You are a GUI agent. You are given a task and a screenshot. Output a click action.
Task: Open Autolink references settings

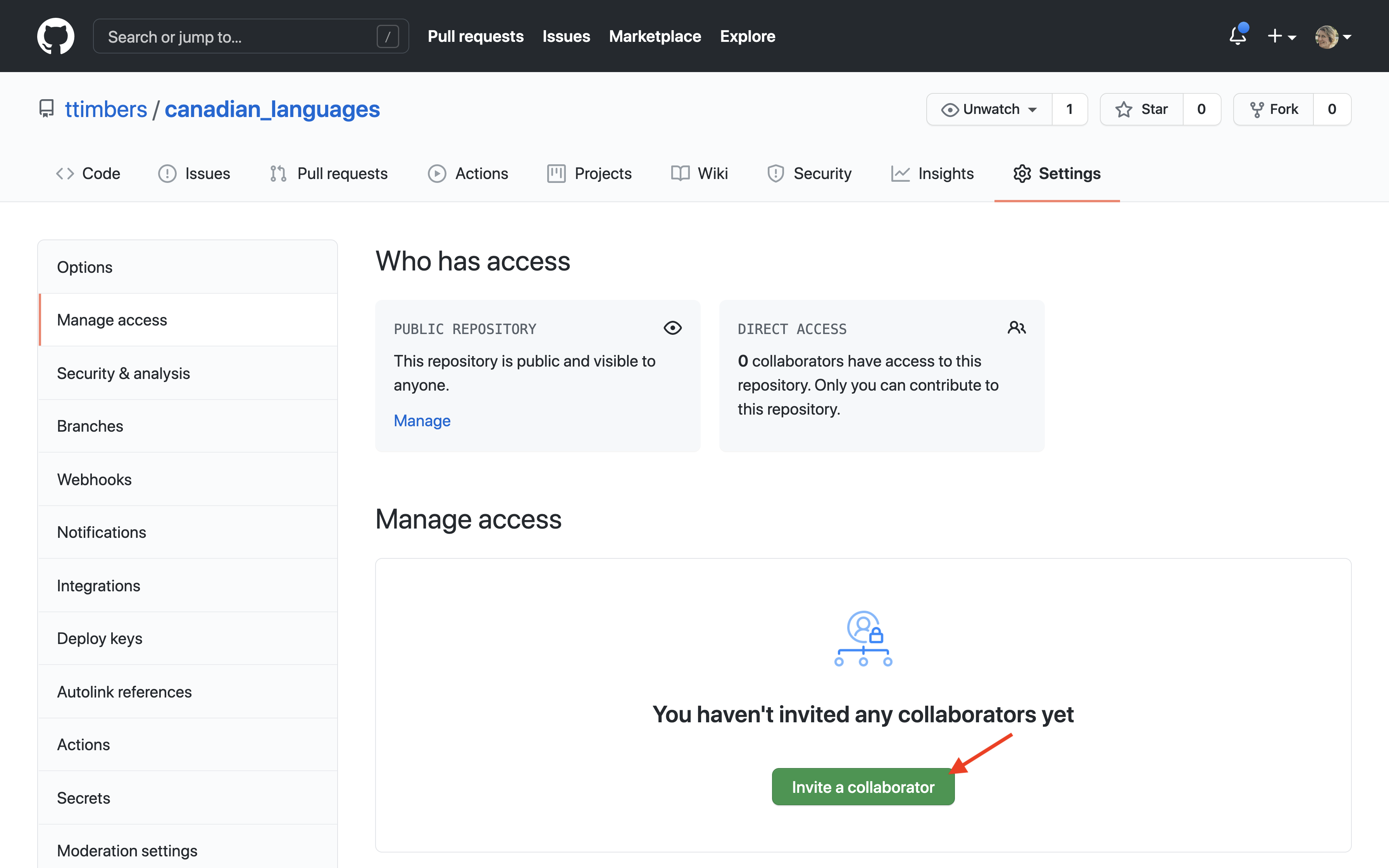click(x=188, y=692)
